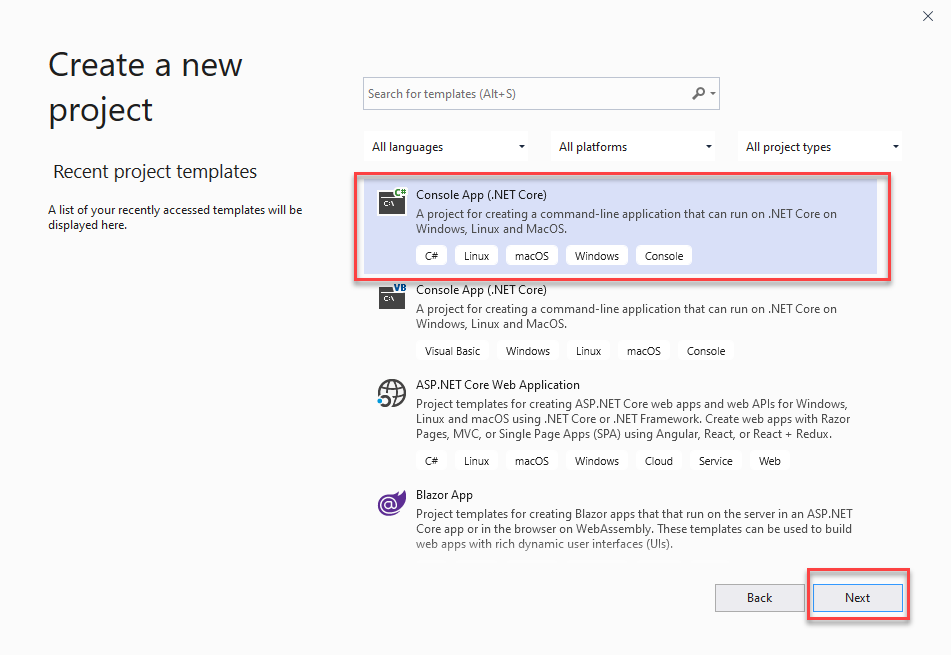Open the All project types dropdown
Viewport: 951px width, 655px height.
pos(820,147)
